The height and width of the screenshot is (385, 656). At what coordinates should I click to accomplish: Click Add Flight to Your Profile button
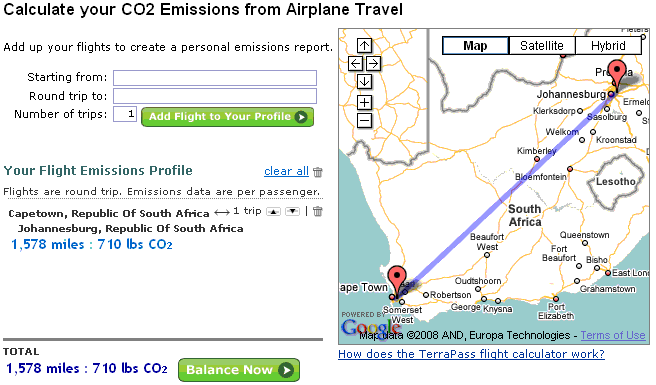[227, 117]
